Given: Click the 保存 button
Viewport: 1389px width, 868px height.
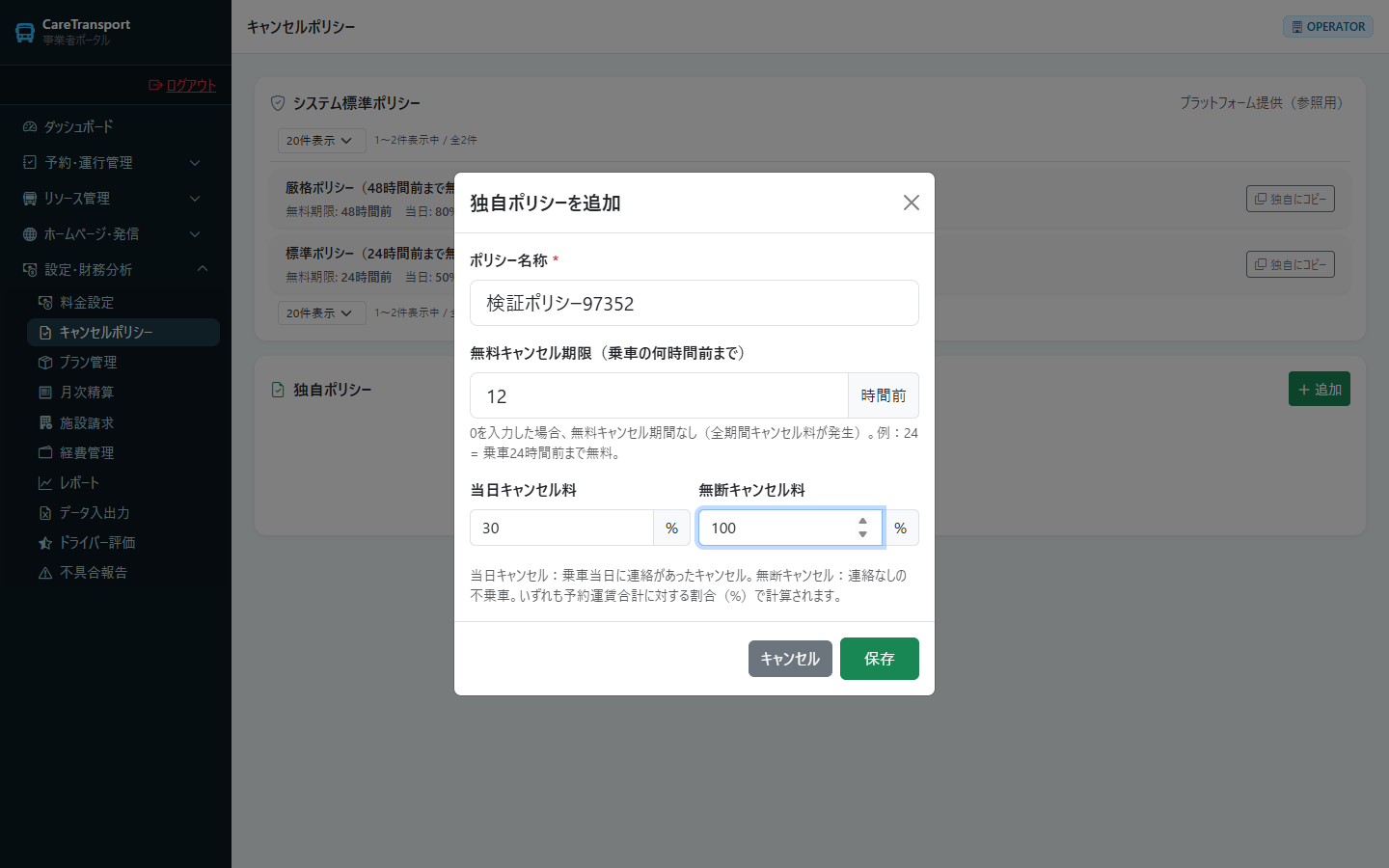Looking at the screenshot, I should click(x=880, y=659).
